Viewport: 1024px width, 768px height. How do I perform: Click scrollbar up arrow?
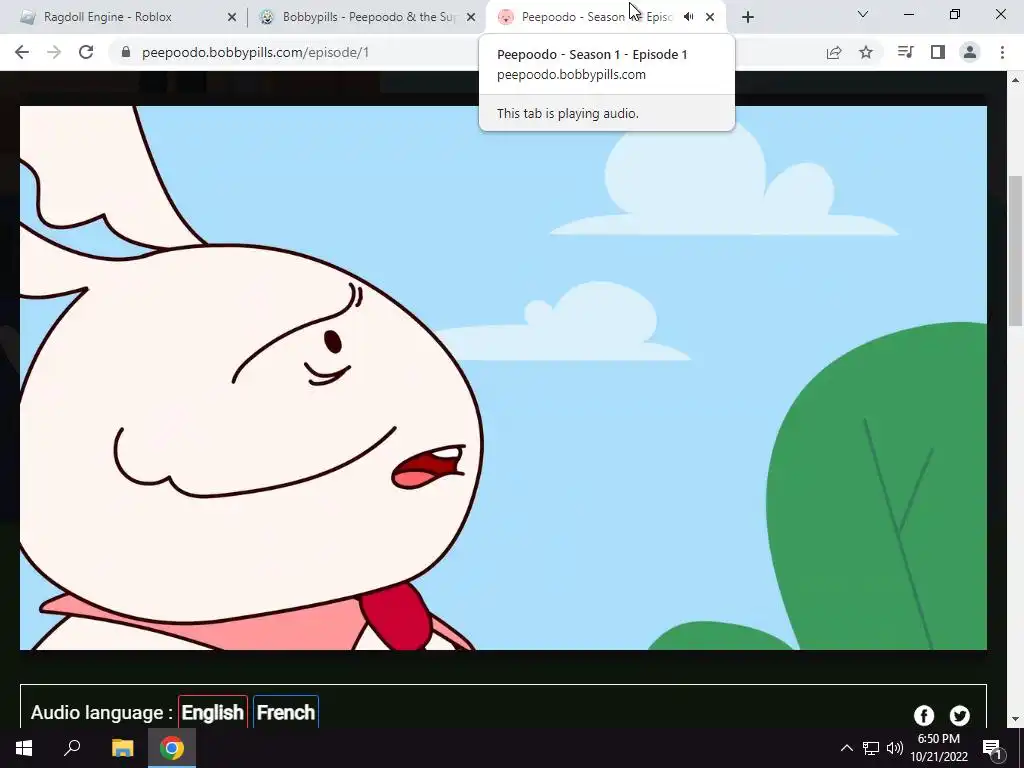[x=1016, y=80]
